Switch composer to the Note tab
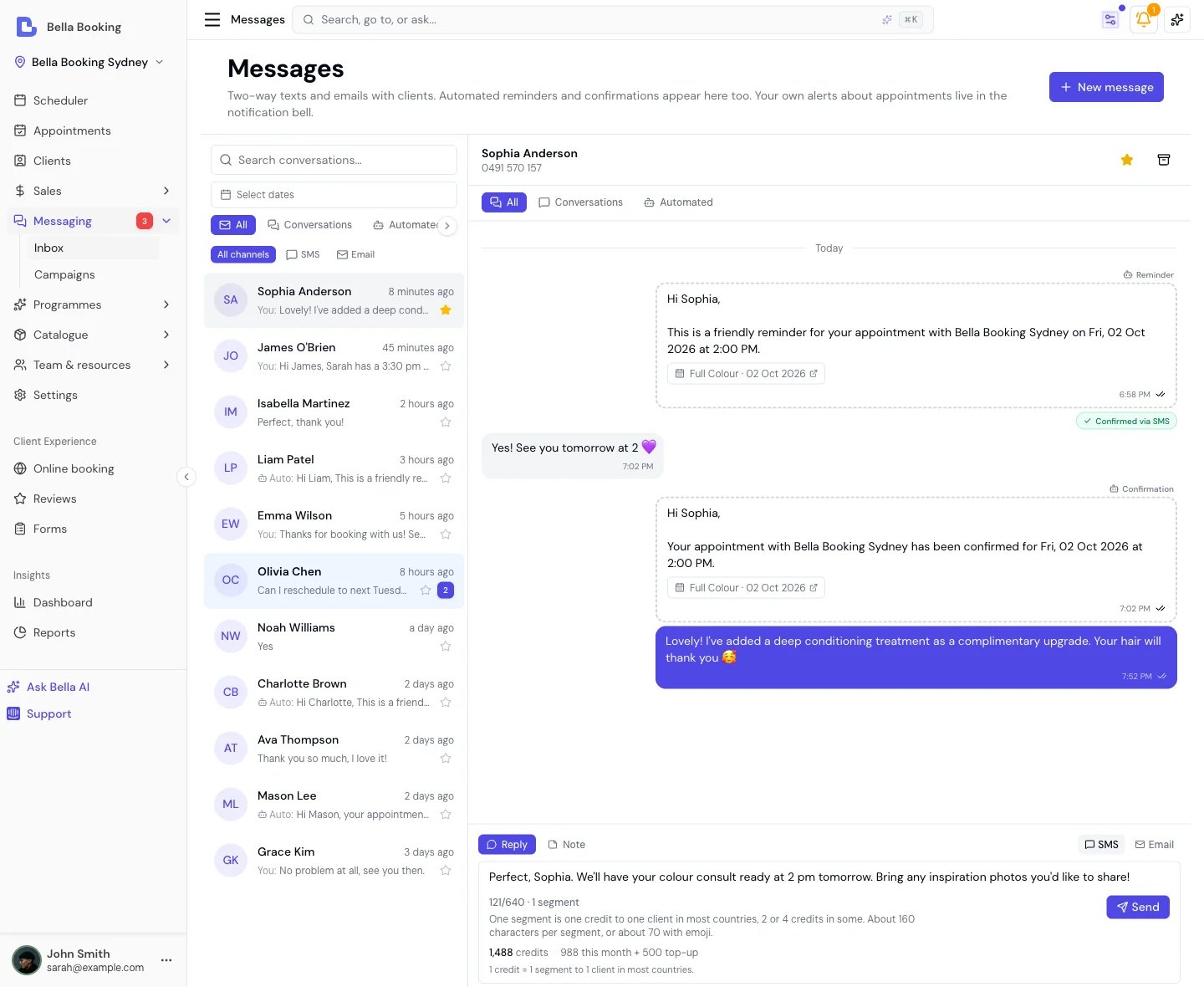Viewport: 1204px width, 987px height. (x=566, y=845)
